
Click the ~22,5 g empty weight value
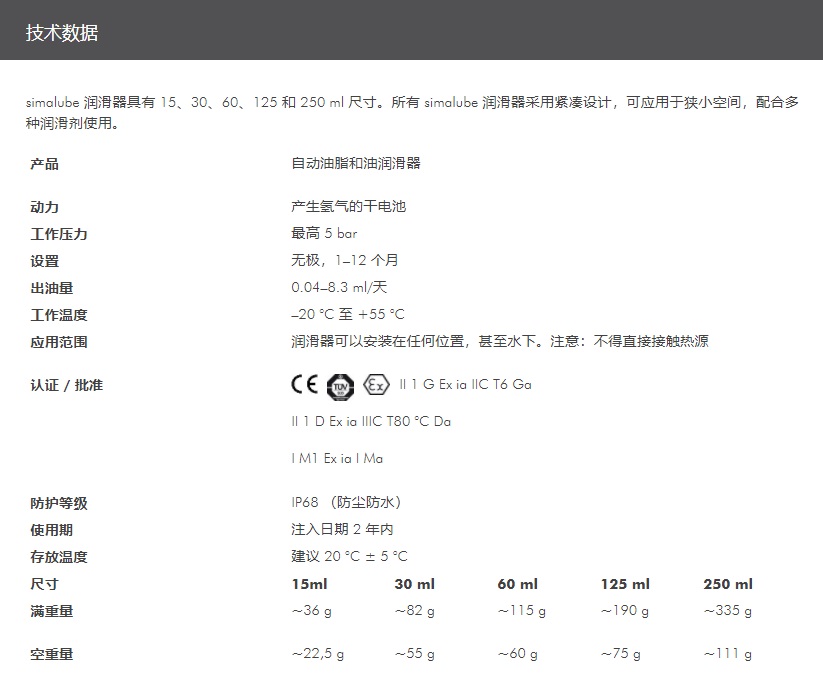coord(318,654)
